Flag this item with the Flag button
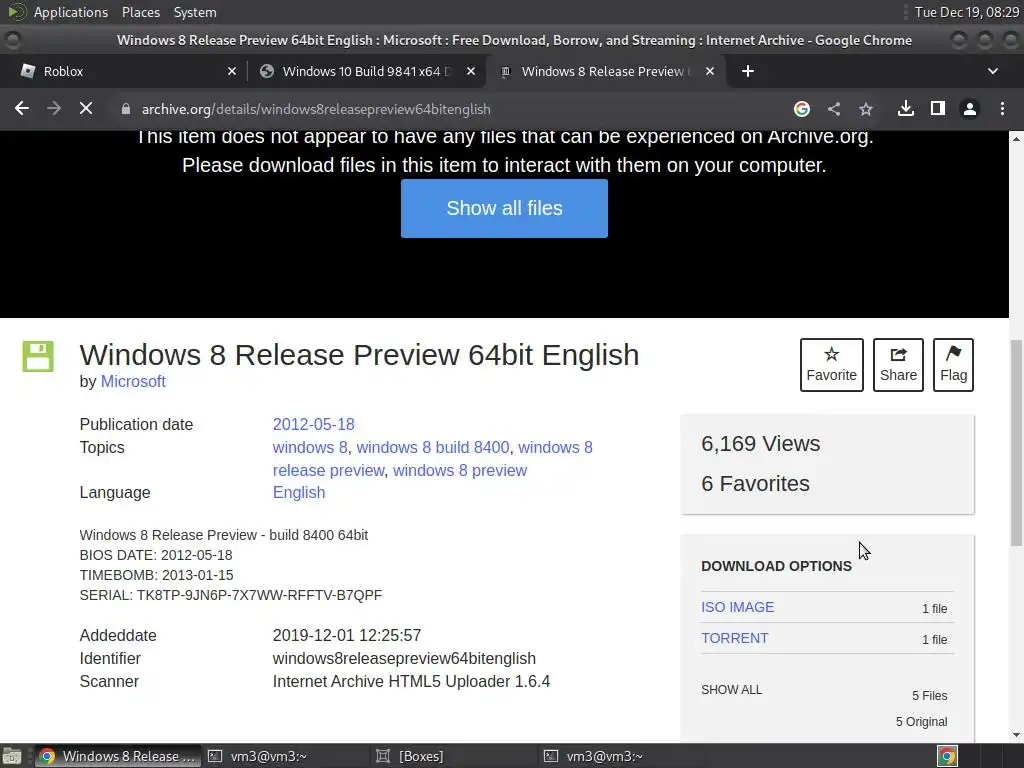Image resolution: width=1024 pixels, height=768 pixels. click(x=953, y=365)
